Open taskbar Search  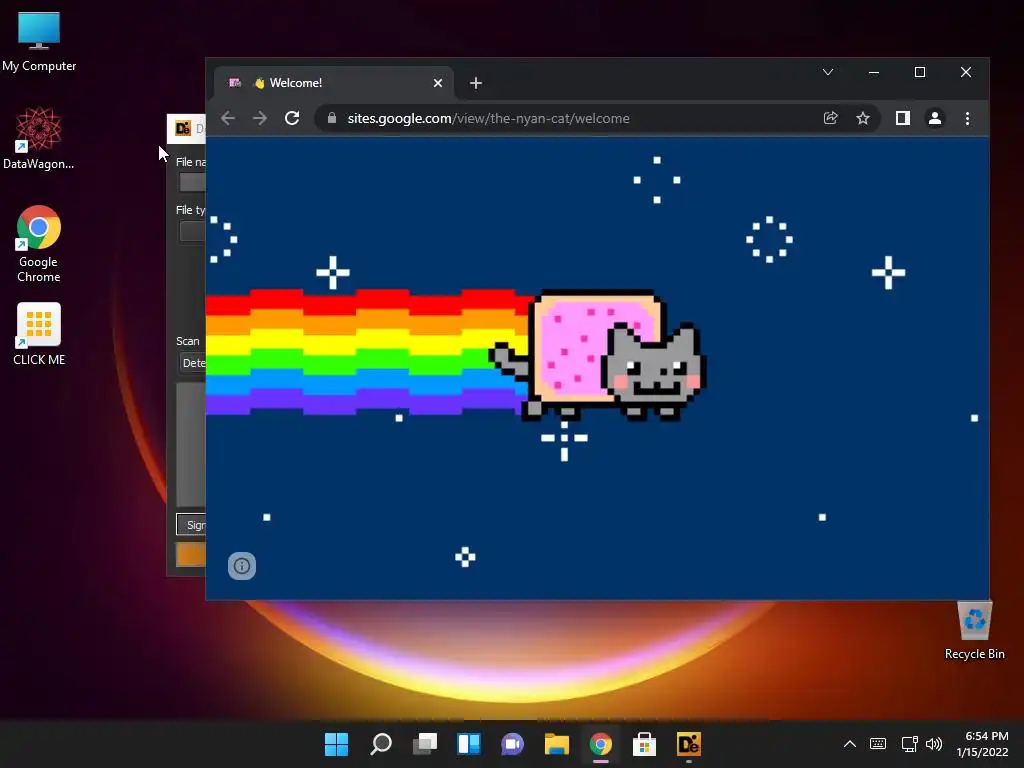(381, 744)
